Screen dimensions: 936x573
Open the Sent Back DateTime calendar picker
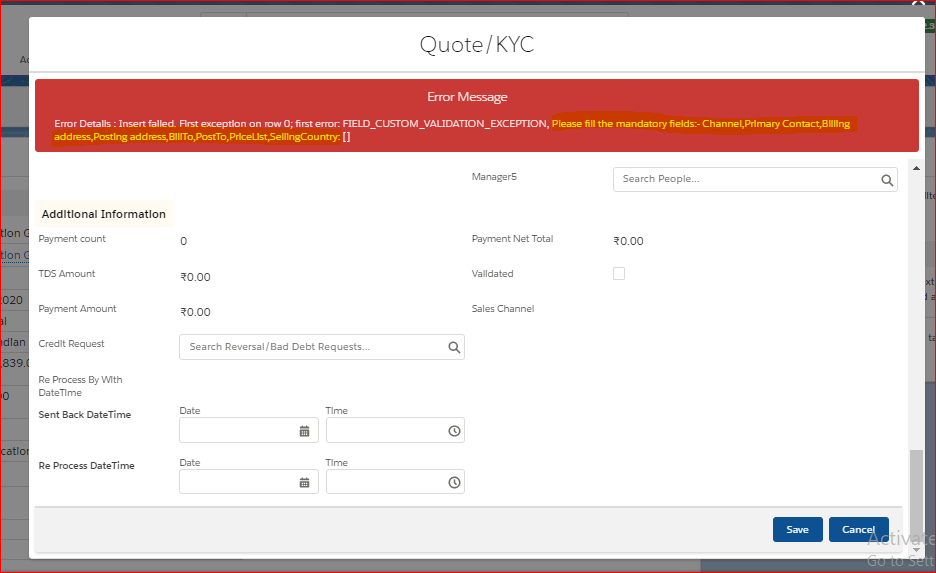pyautogui.click(x=304, y=431)
